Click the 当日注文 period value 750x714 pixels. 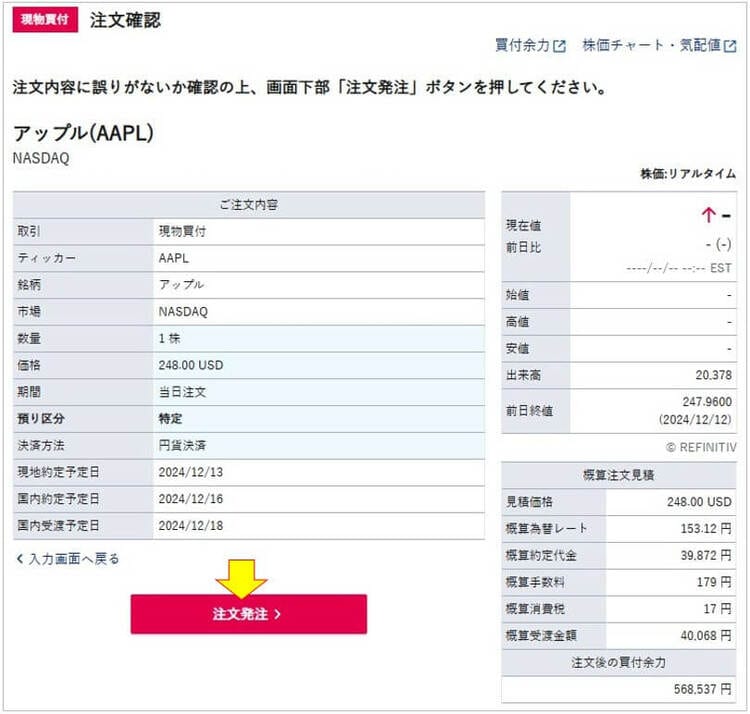point(182,392)
